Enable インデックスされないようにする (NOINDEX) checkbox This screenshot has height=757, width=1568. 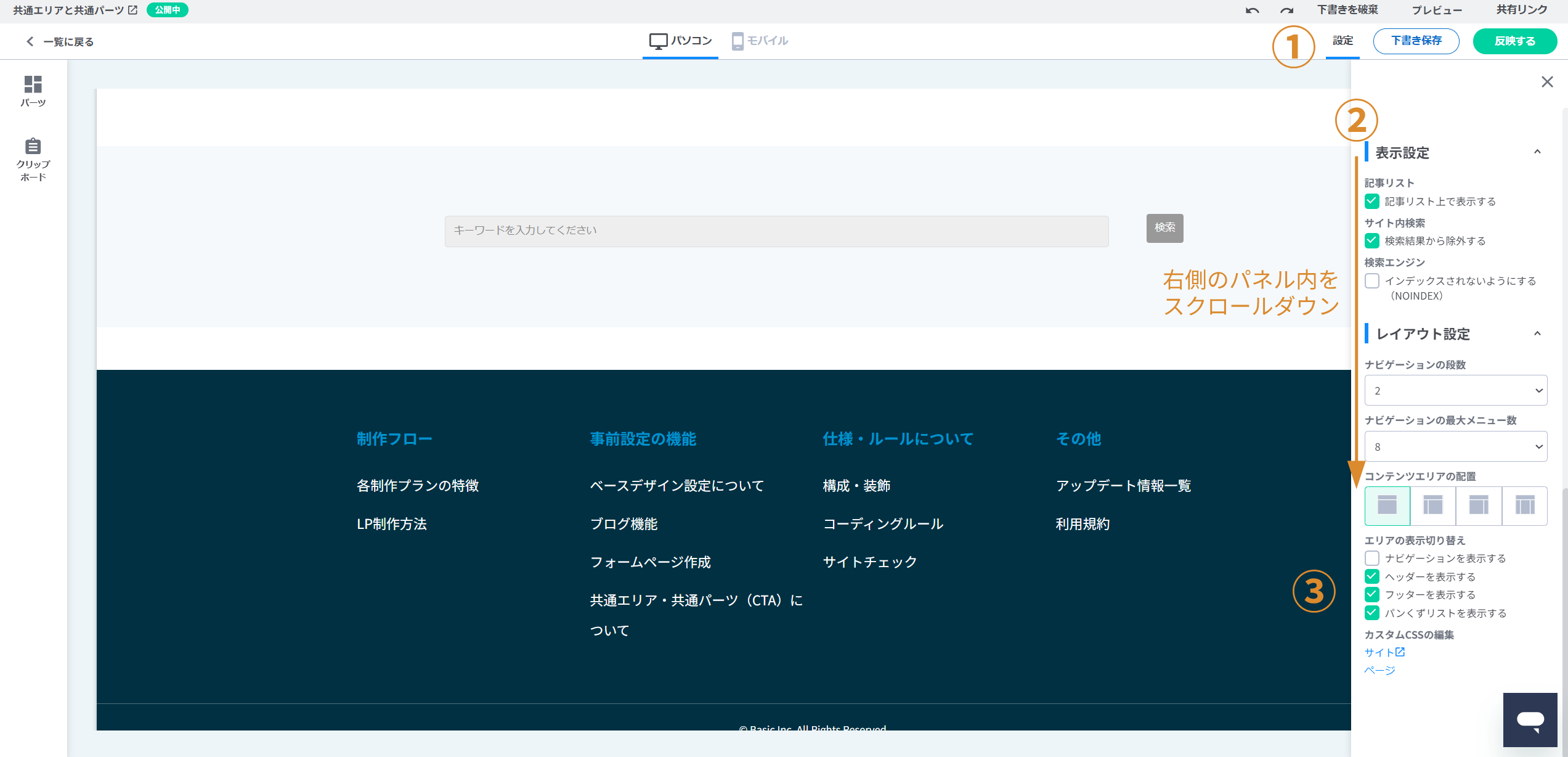(x=1372, y=280)
